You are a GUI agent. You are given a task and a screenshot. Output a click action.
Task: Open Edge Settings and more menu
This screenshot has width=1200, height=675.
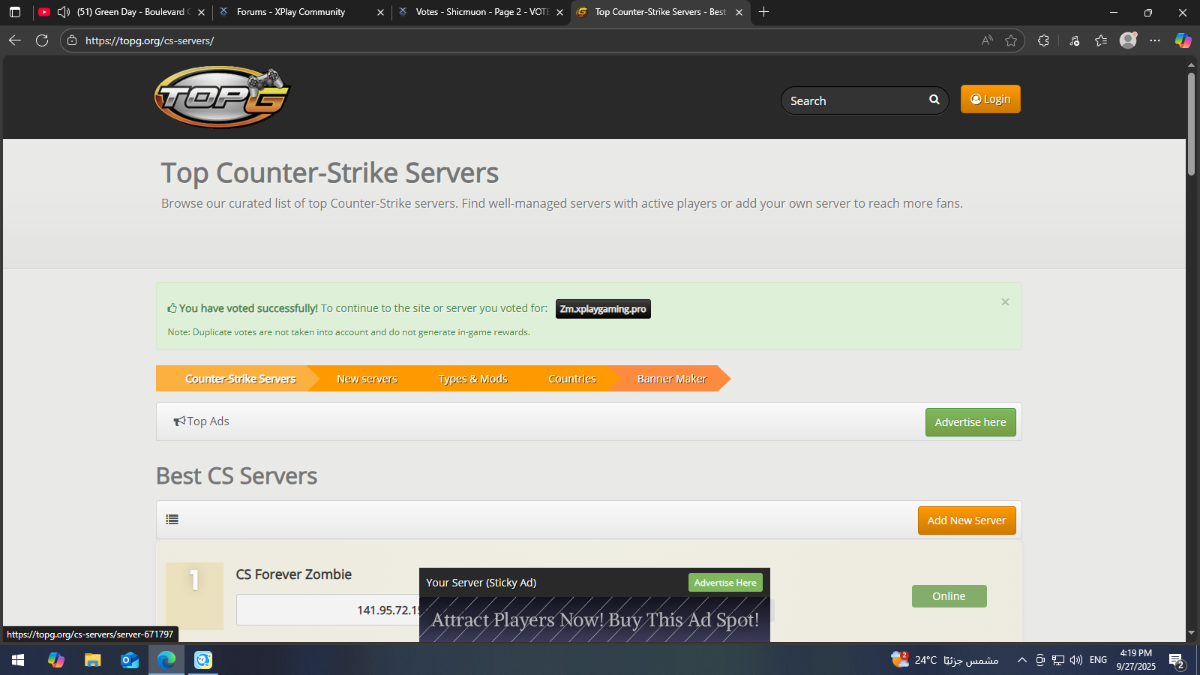point(1155,41)
